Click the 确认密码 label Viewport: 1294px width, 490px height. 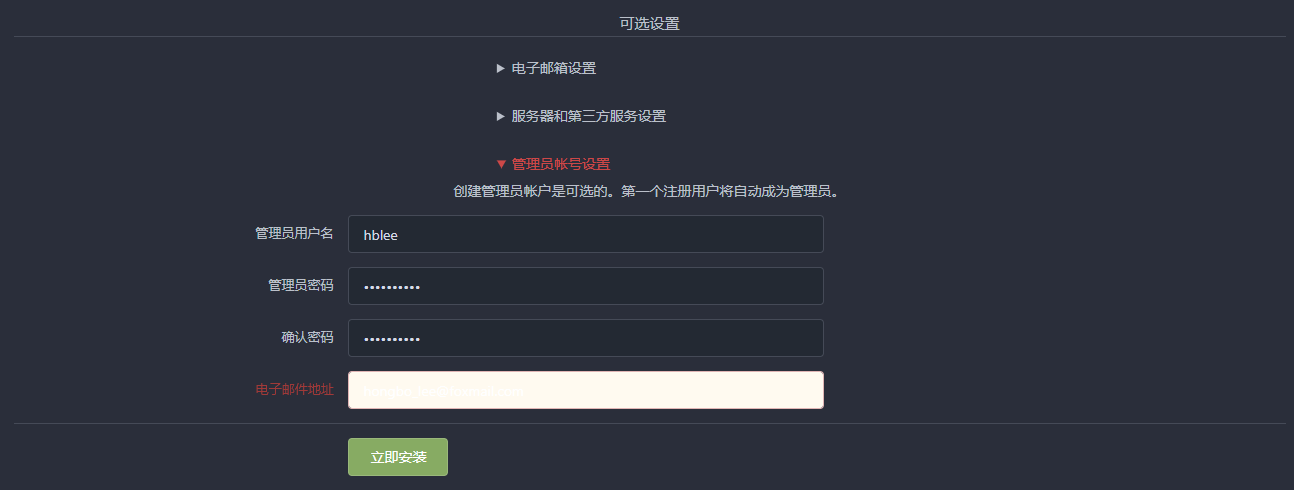pos(307,338)
